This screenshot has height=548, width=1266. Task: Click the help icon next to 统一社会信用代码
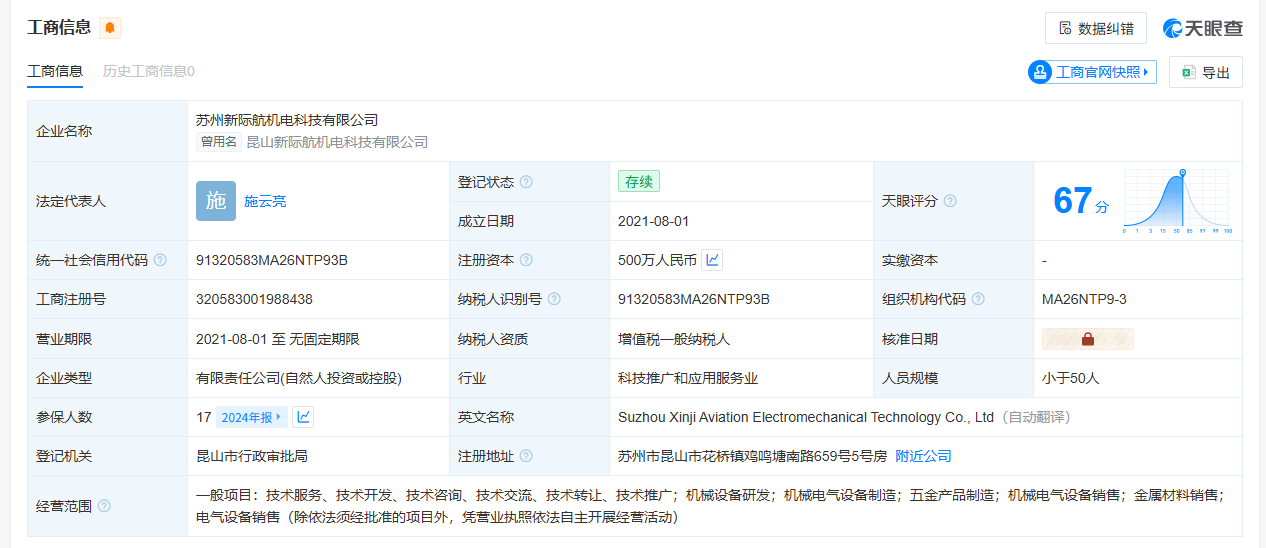160,260
